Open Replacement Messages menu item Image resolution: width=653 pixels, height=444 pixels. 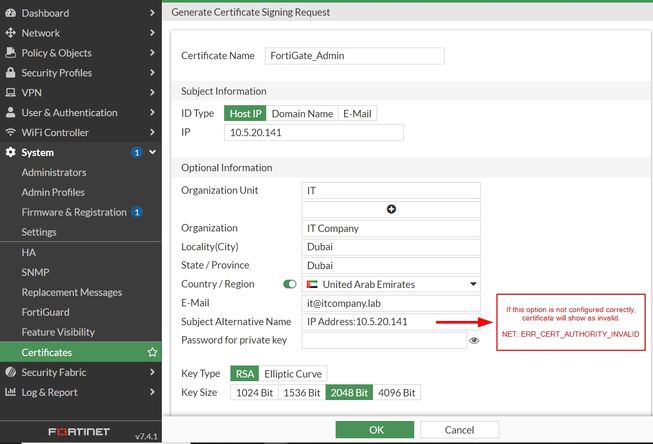72,292
